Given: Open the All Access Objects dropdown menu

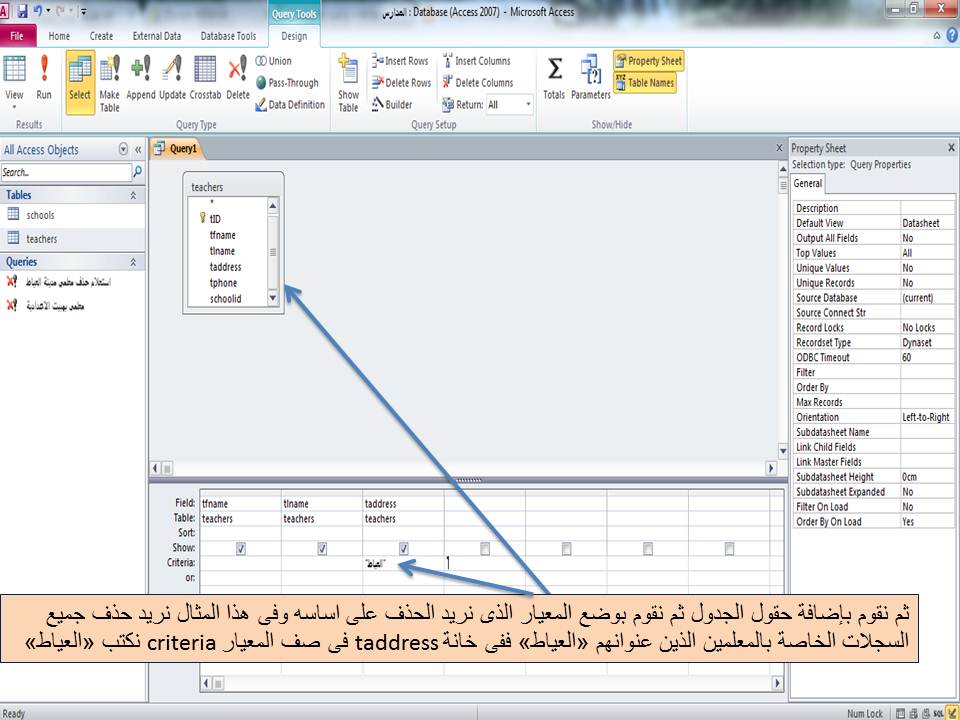Looking at the screenshot, I should 123,149.
